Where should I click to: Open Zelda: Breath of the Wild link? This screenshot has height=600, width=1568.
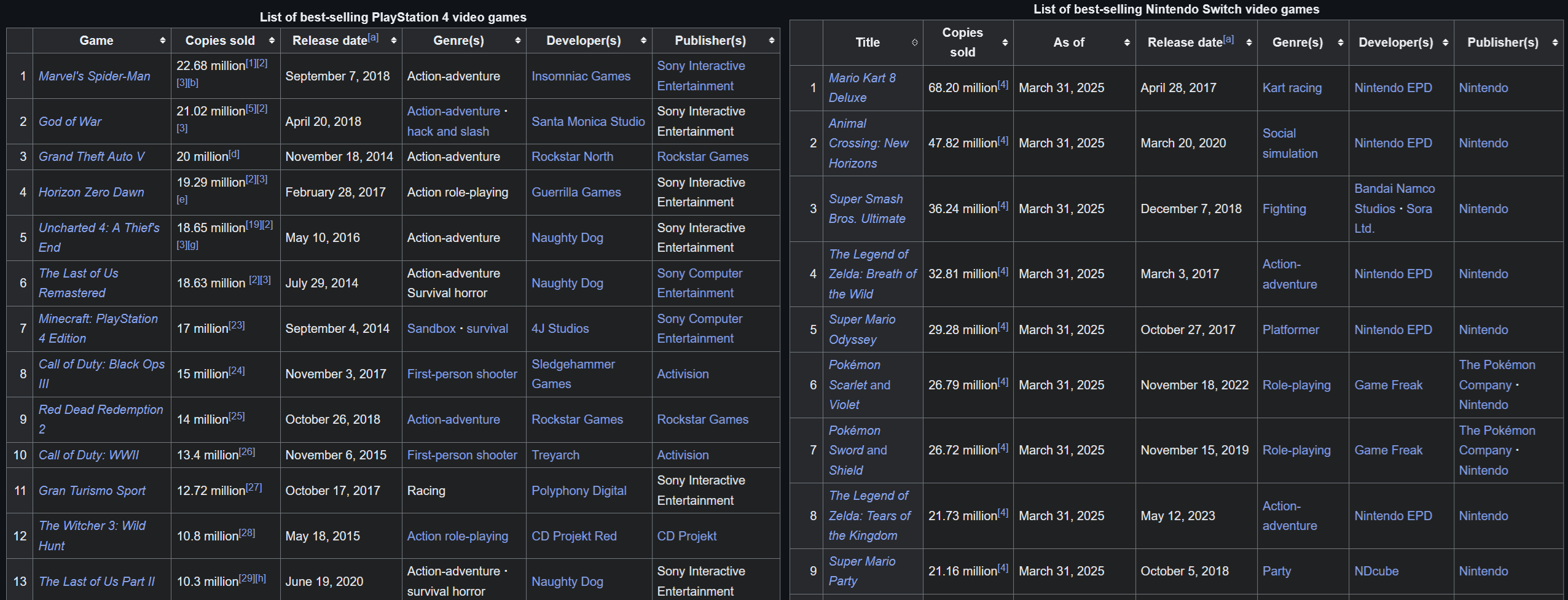872,274
